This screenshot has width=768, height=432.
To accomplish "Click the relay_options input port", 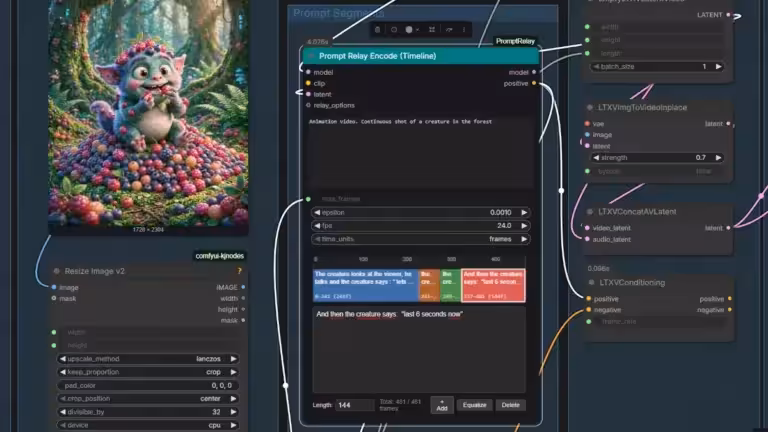I will tap(308, 105).
